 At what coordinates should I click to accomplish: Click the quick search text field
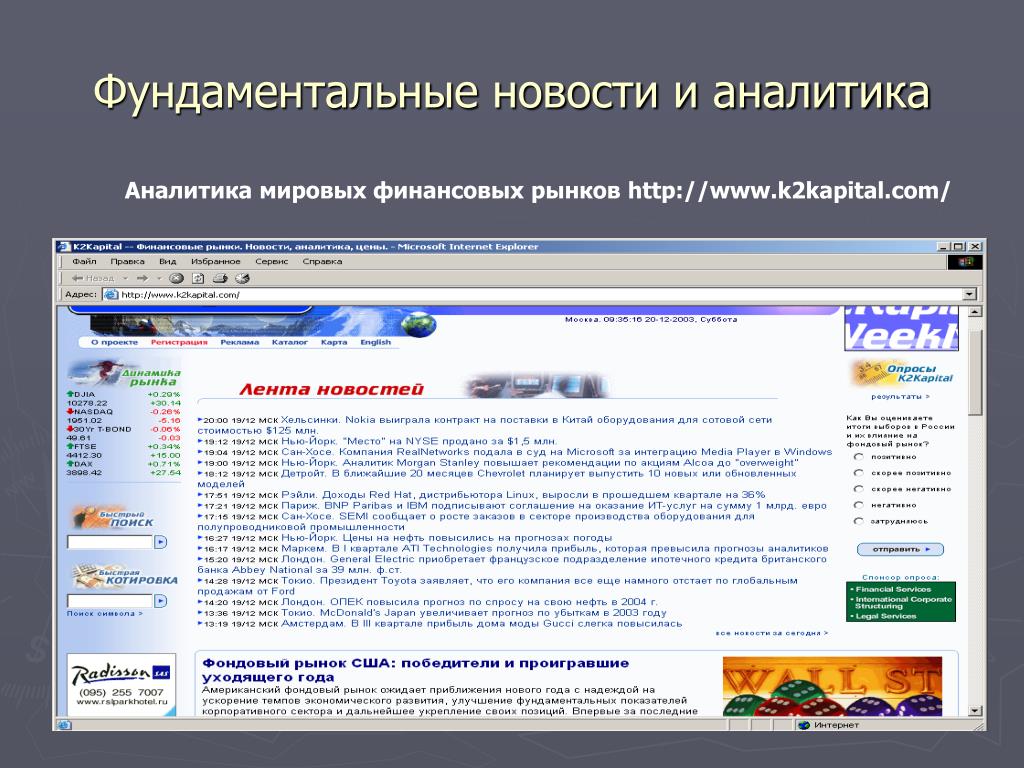[110, 542]
